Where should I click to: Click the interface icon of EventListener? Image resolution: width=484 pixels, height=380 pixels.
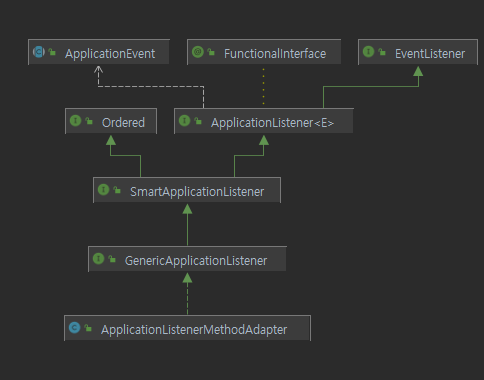tap(368, 52)
